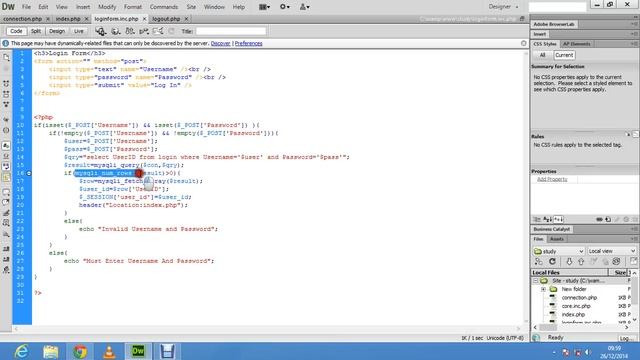Image resolution: width=640 pixels, height=360 pixels.
Task: Click the Expand files panel icon
Action: click(633, 261)
